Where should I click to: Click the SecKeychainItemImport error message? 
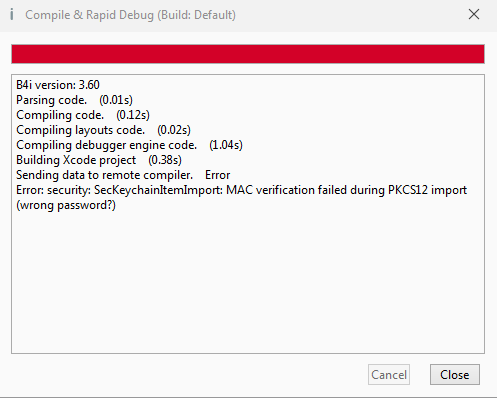tap(241, 190)
